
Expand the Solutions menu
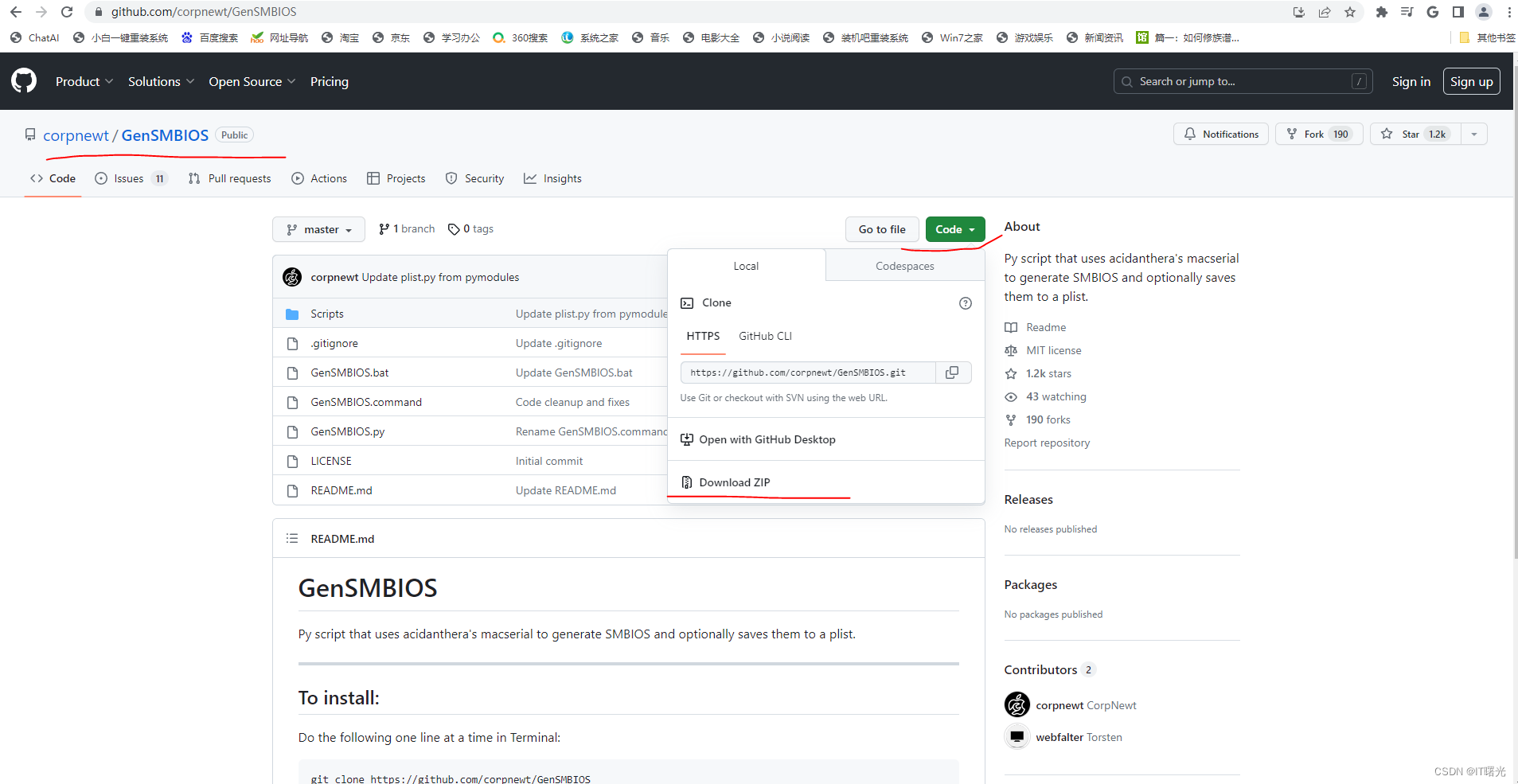[161, 81]
